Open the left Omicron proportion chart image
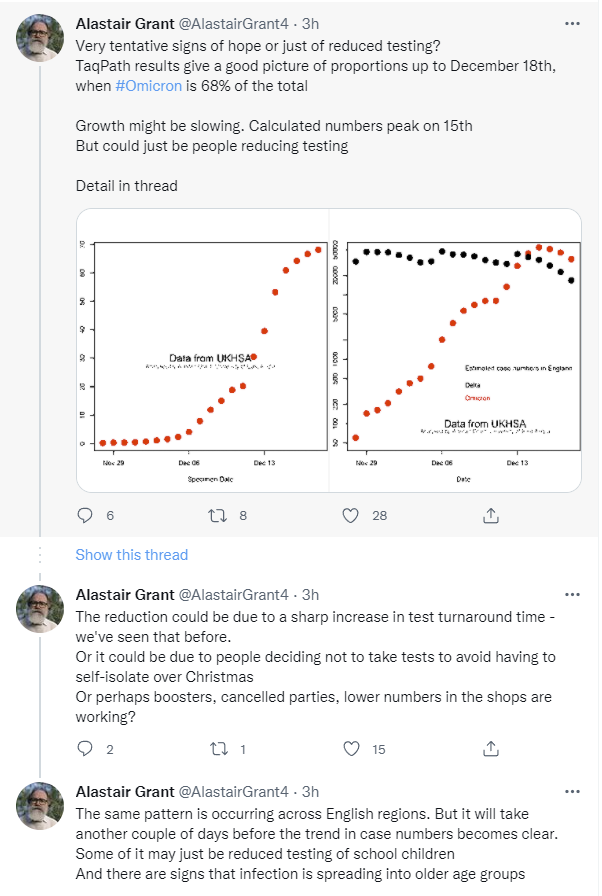602x896 pixels. coord(203,350)
